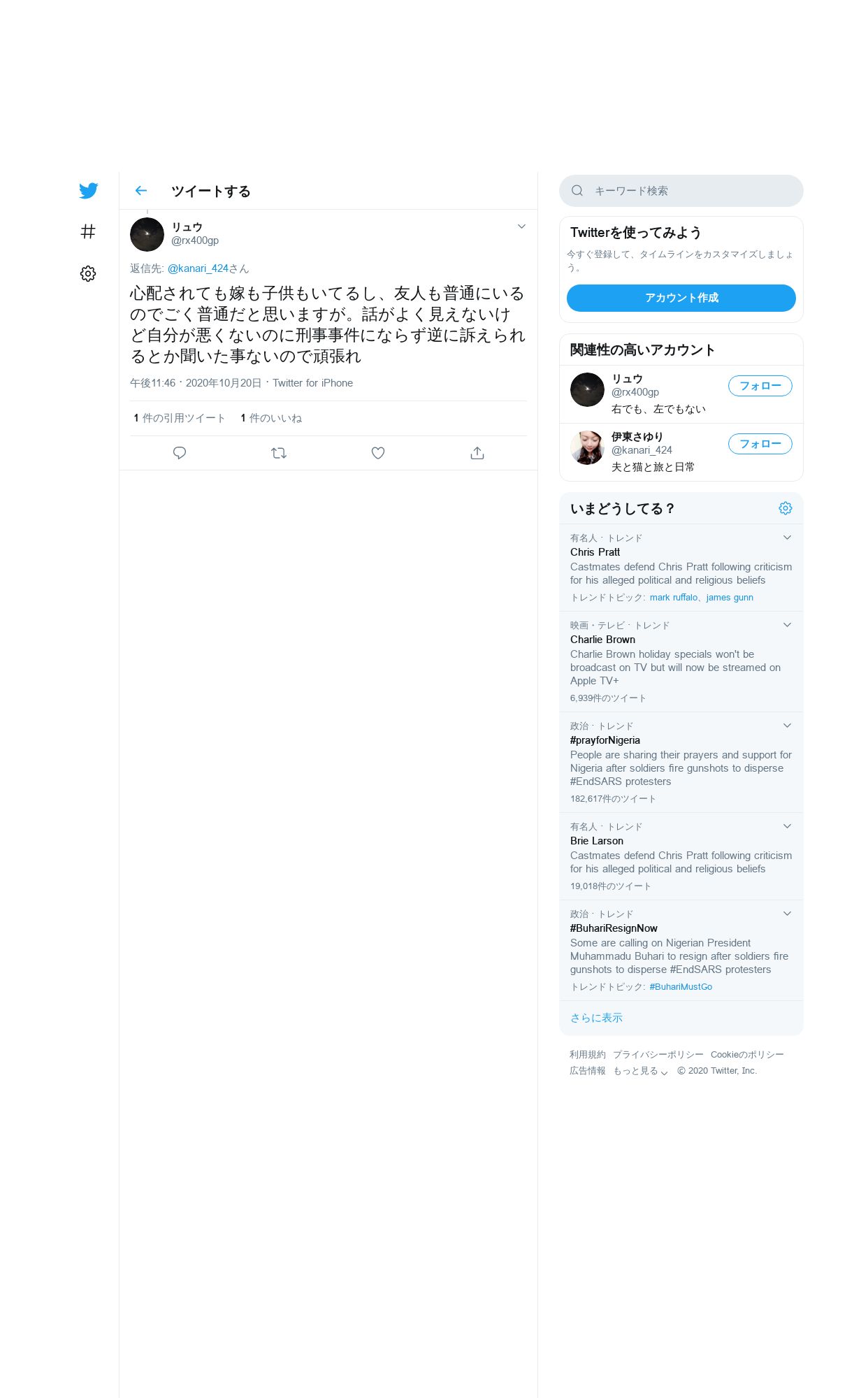Go back using the left arrow

click(141, 191)
